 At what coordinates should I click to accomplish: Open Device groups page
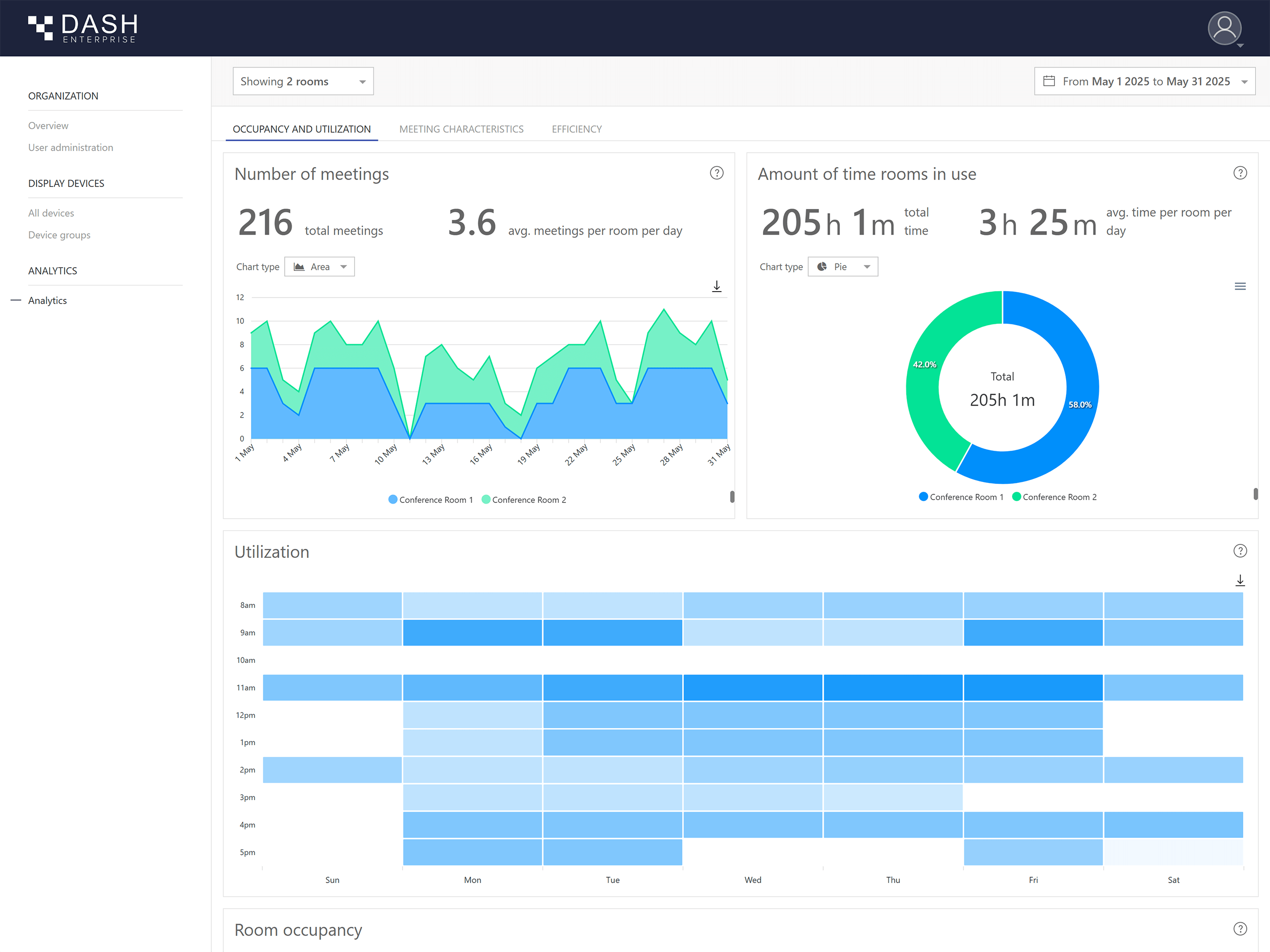[x=59, y=235]
